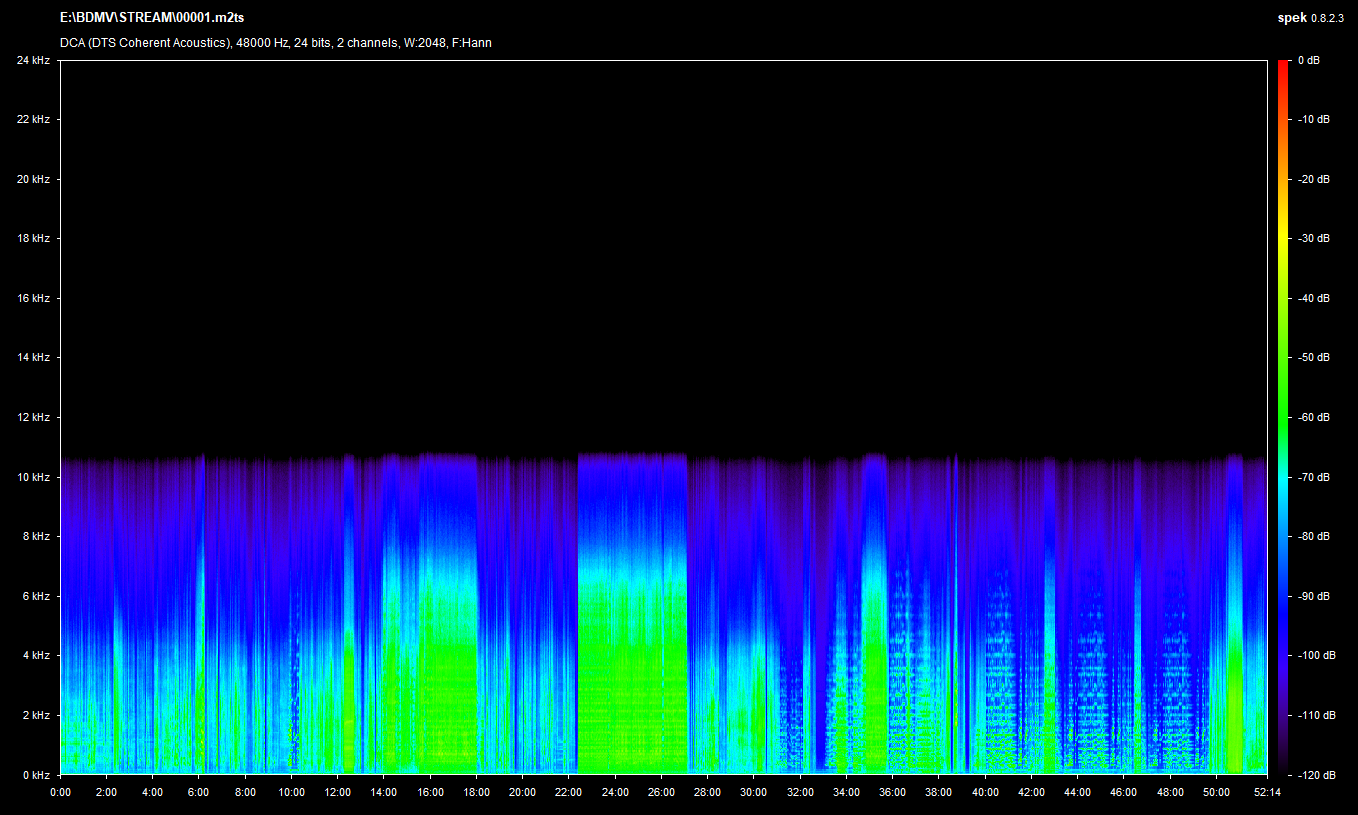The image size is (1358, 815).
Task: Click the 24 kHz frequency axis label
Action: pos(33,61)
